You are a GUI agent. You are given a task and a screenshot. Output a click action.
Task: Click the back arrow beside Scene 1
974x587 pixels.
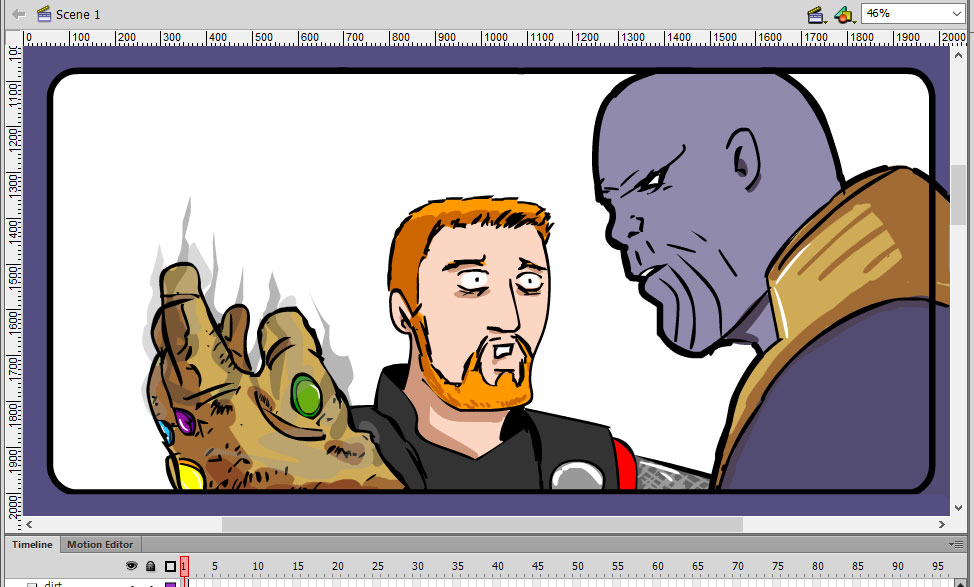[19, 14]
